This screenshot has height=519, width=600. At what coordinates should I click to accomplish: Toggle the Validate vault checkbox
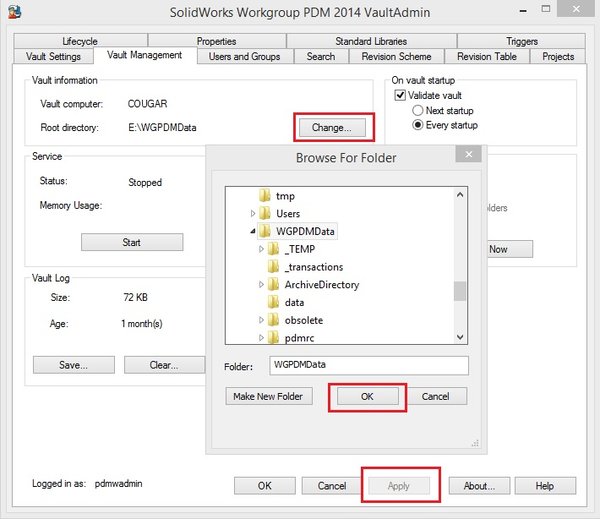(400, 95)
